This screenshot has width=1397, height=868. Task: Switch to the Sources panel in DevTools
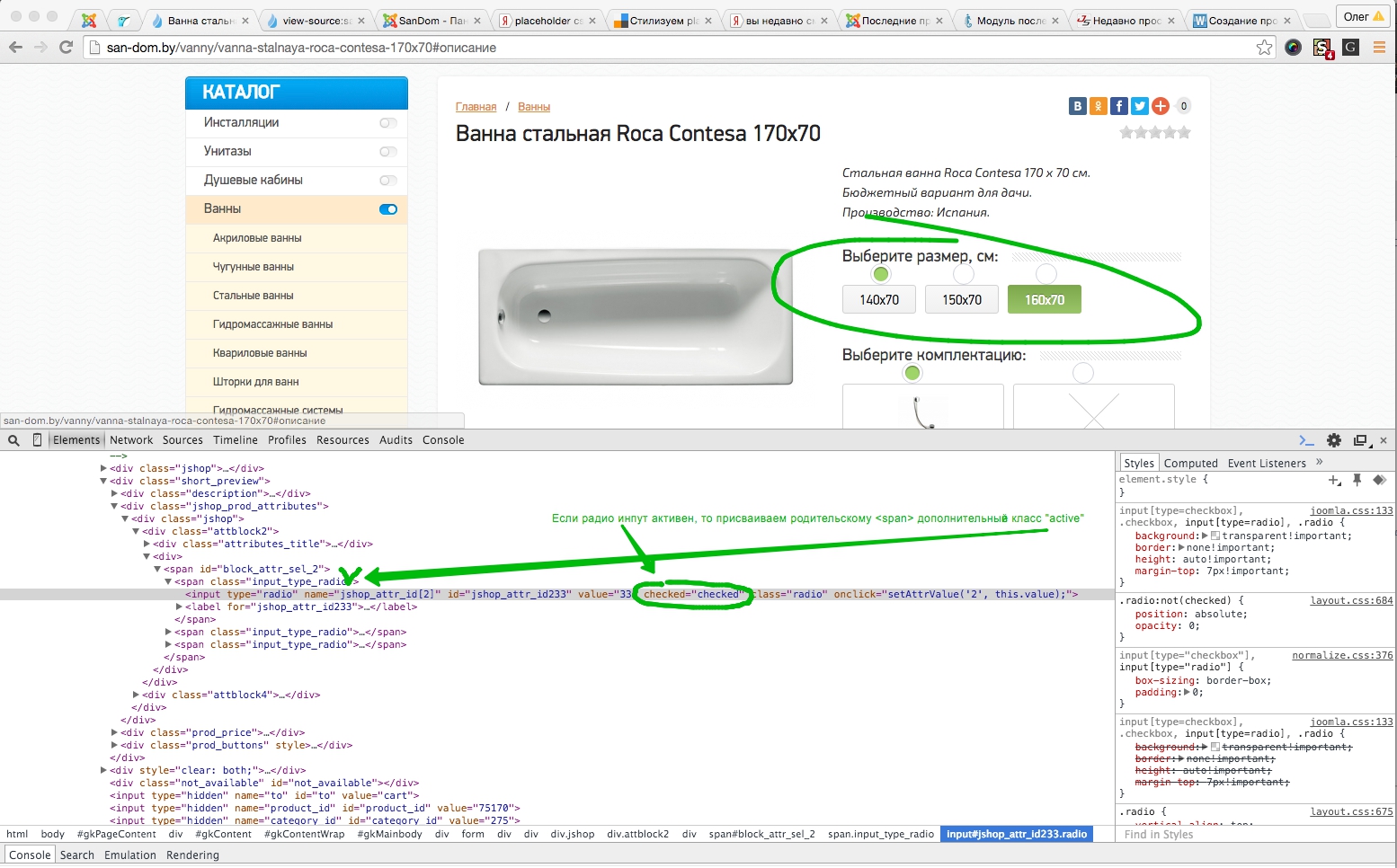click(x=182, y=440)
